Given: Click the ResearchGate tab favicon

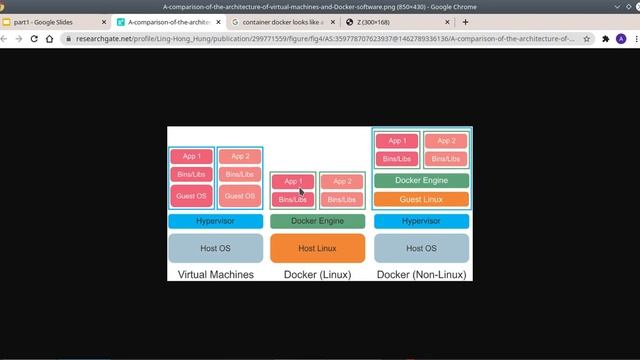Looking at the screenshot, I should pos(120,22).
